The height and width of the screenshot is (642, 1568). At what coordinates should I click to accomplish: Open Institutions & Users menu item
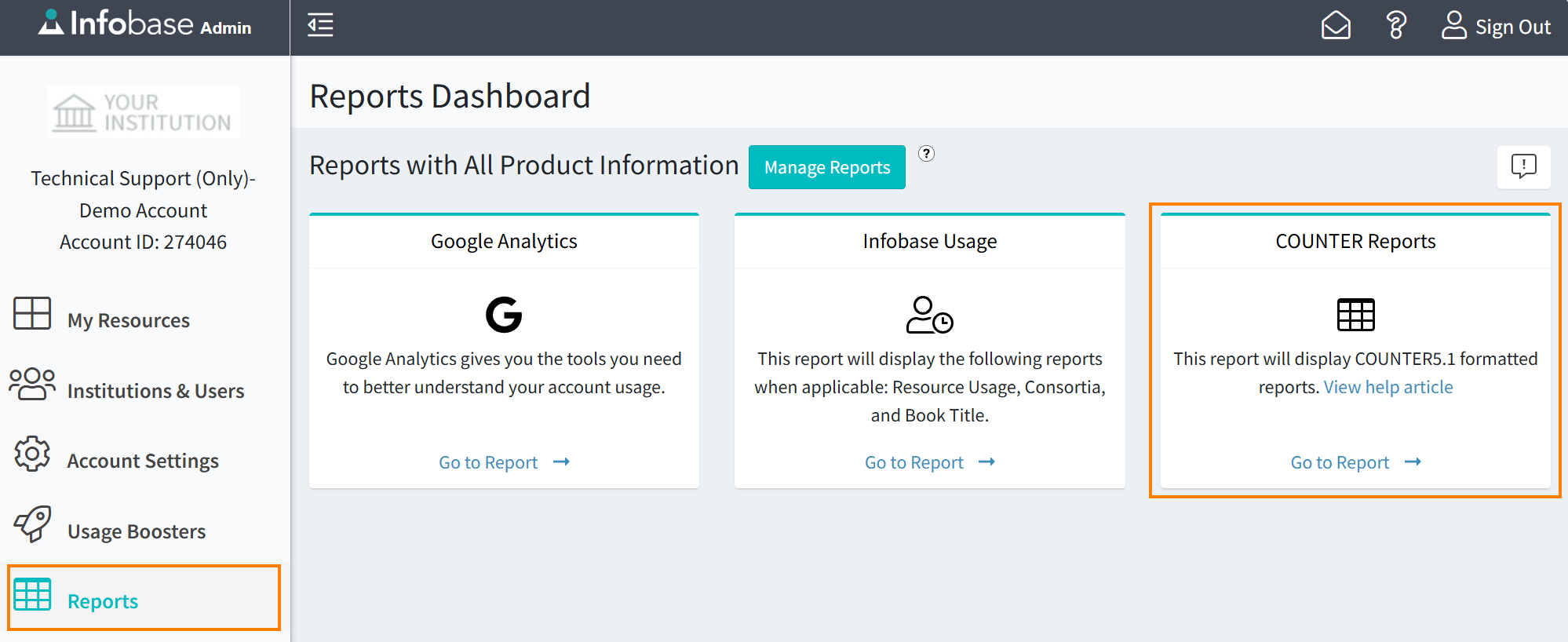click(155, 391)
